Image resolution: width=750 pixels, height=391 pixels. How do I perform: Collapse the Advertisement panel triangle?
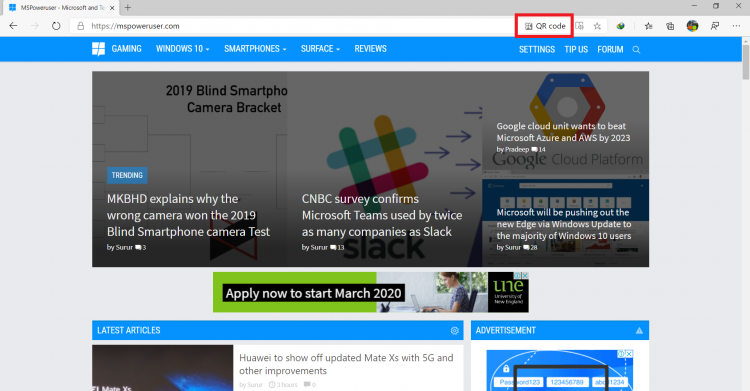click(x=639, y=331)
